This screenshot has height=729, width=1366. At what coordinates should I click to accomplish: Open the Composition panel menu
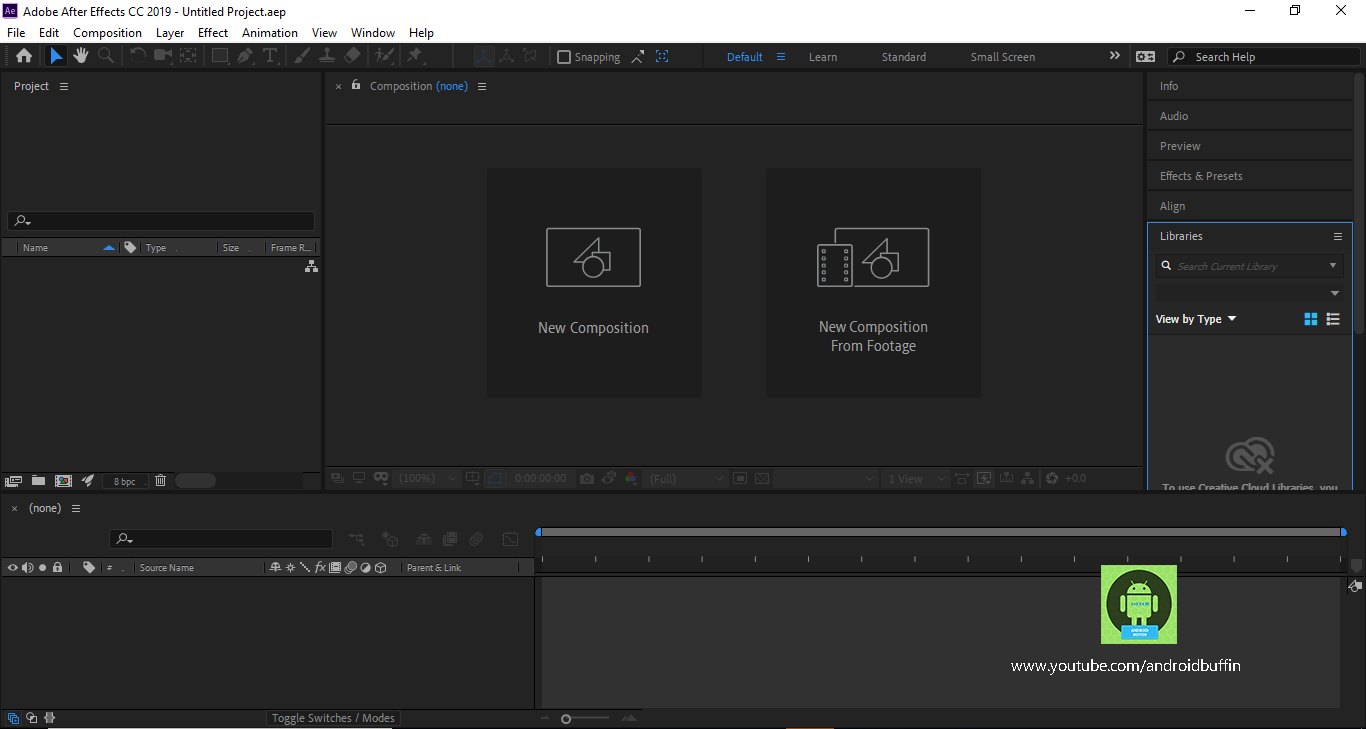[482, 86]
